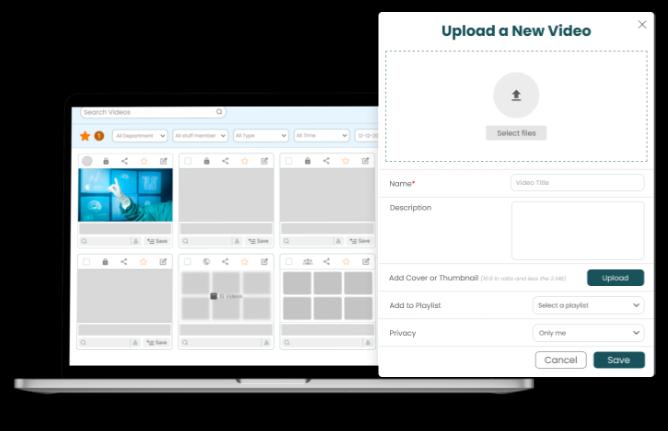This screenshot has height=431, width=668.
Task: Click the orange star favorites filter icon
Action: point(85,135)
